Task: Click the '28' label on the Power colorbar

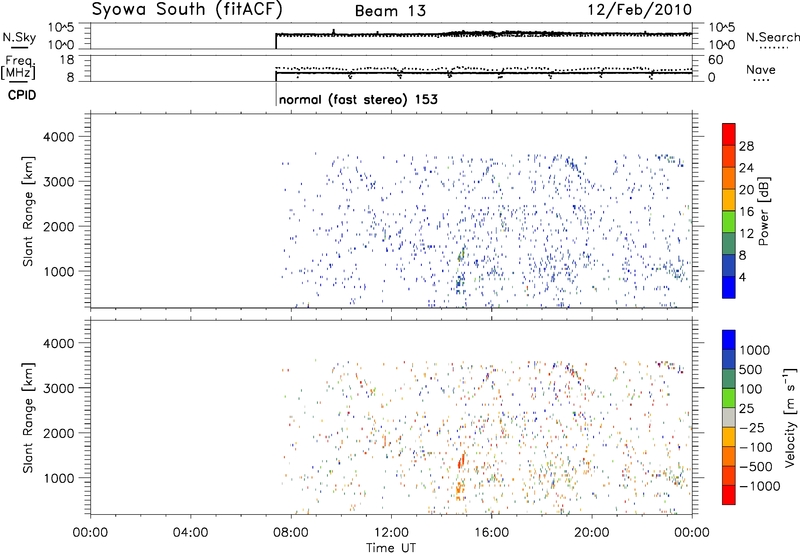Action: point(746,146)
